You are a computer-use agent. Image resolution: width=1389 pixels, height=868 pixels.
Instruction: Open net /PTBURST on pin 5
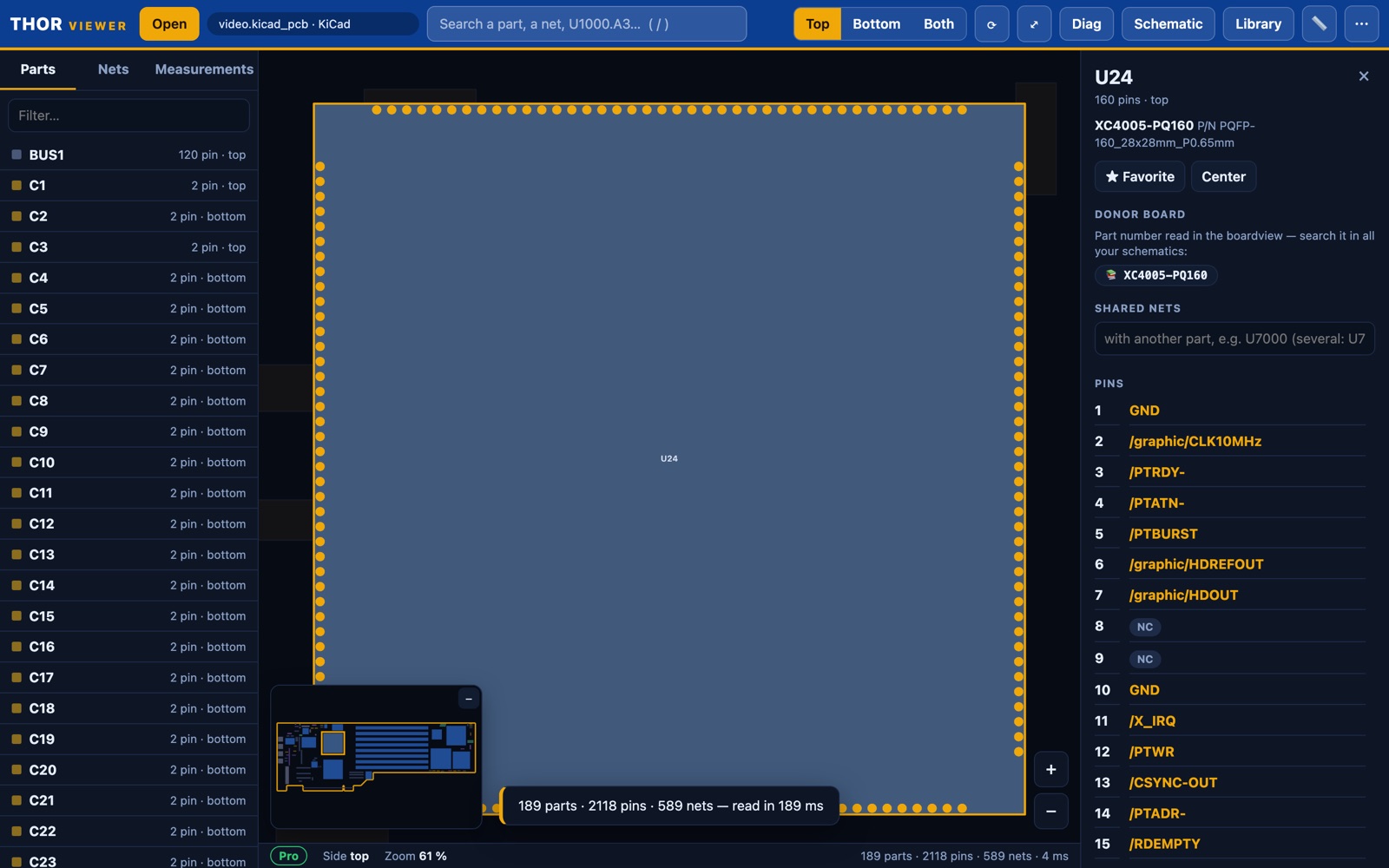click(1163, 534)
